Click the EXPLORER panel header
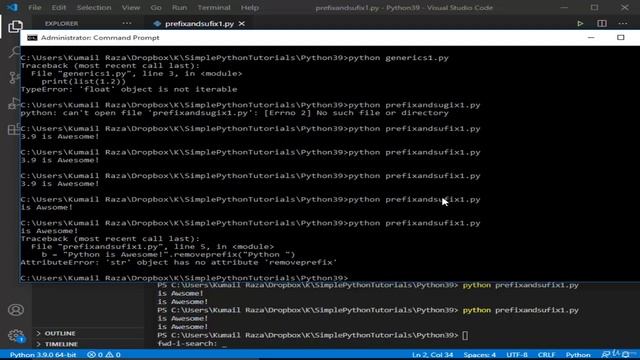The width and height of the screenshot is (640, 360). 62,24
